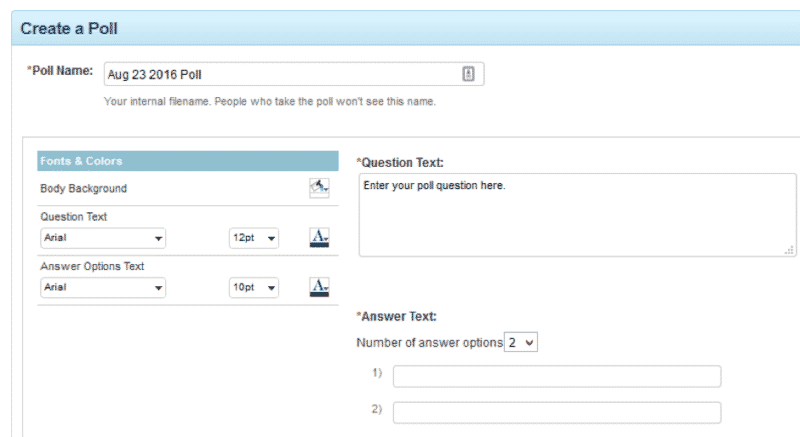Click the Poll Name text field
Viewport: 800px width, 437px height.
[280, 74]
